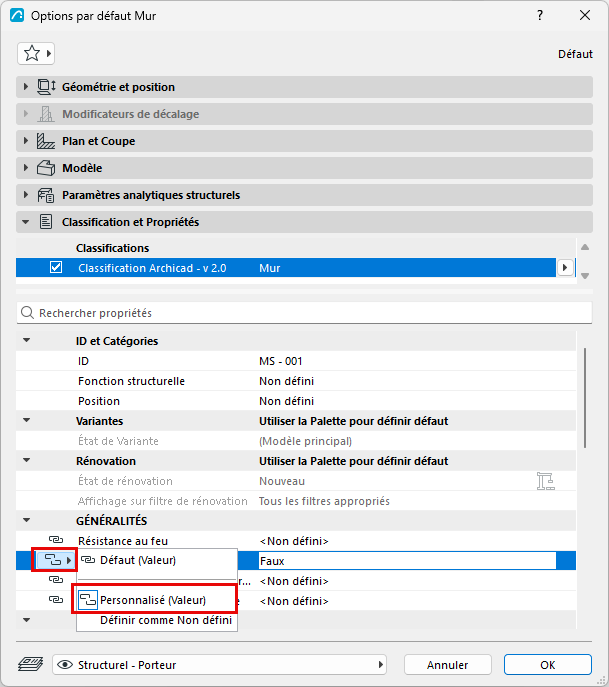The width and height of the screenshot is (609, 687).
Task: Click the (Modèle principal) value
Action: pos(305,441)
